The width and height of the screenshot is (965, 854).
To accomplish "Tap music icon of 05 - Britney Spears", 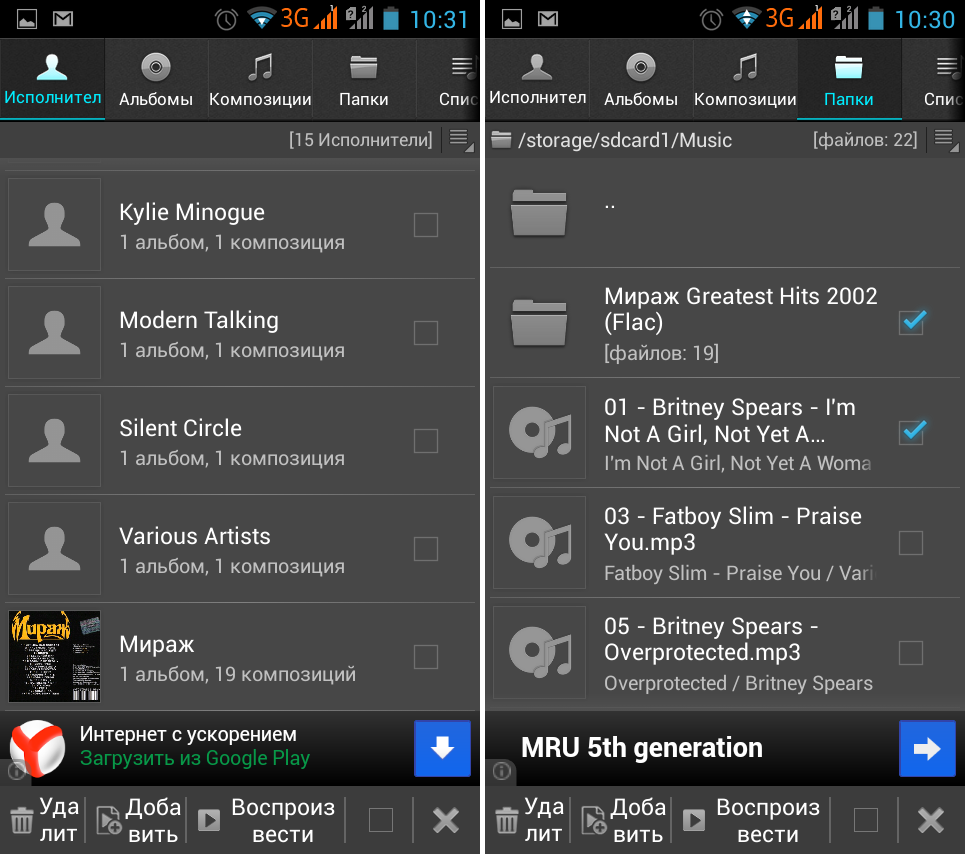I will click(x=539, y=653).
